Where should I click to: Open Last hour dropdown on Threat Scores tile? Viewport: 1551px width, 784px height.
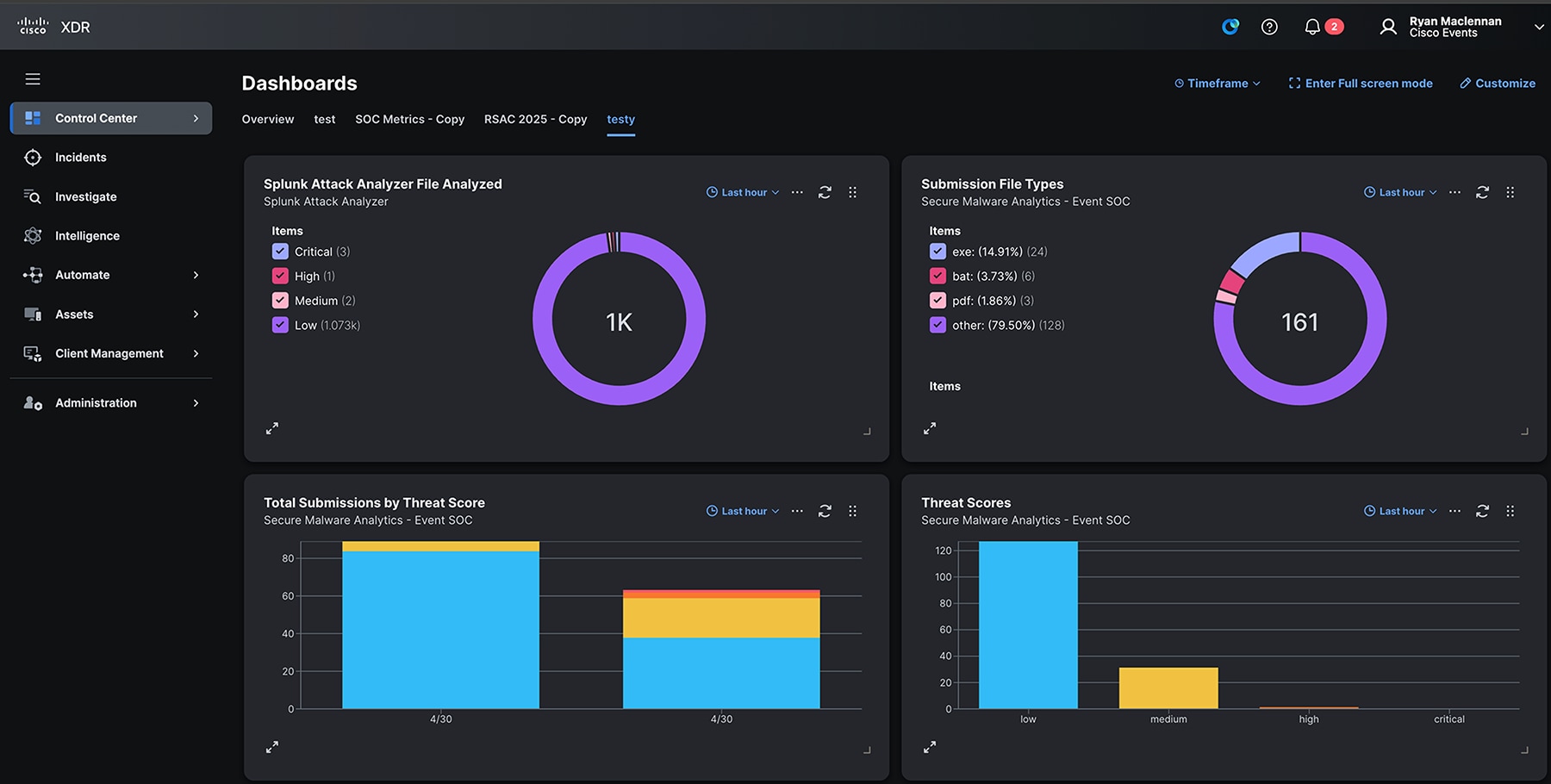point(1400,511)
